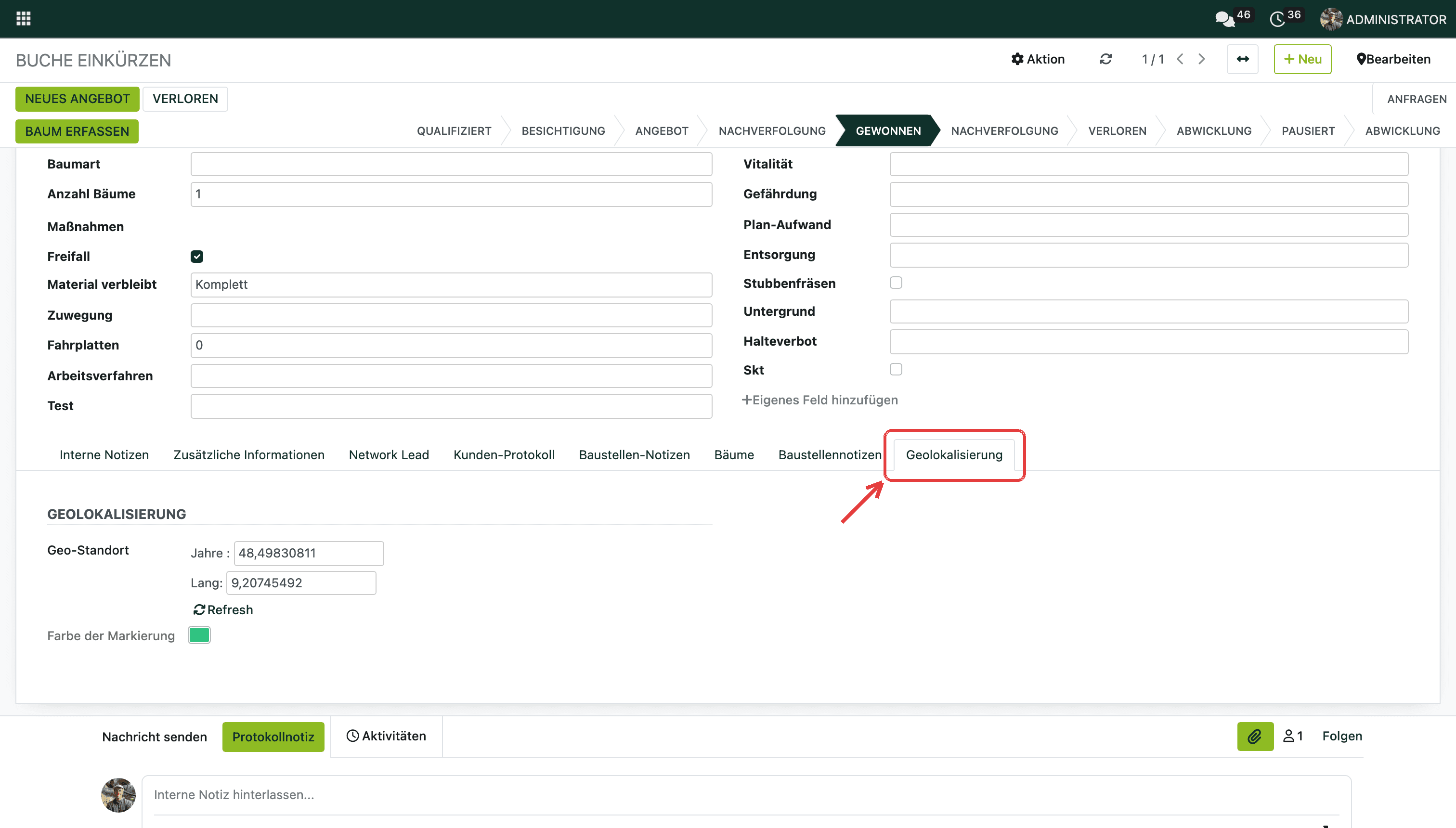Go to next record arrow
Screen dimensions: 1456x828
1202,59
